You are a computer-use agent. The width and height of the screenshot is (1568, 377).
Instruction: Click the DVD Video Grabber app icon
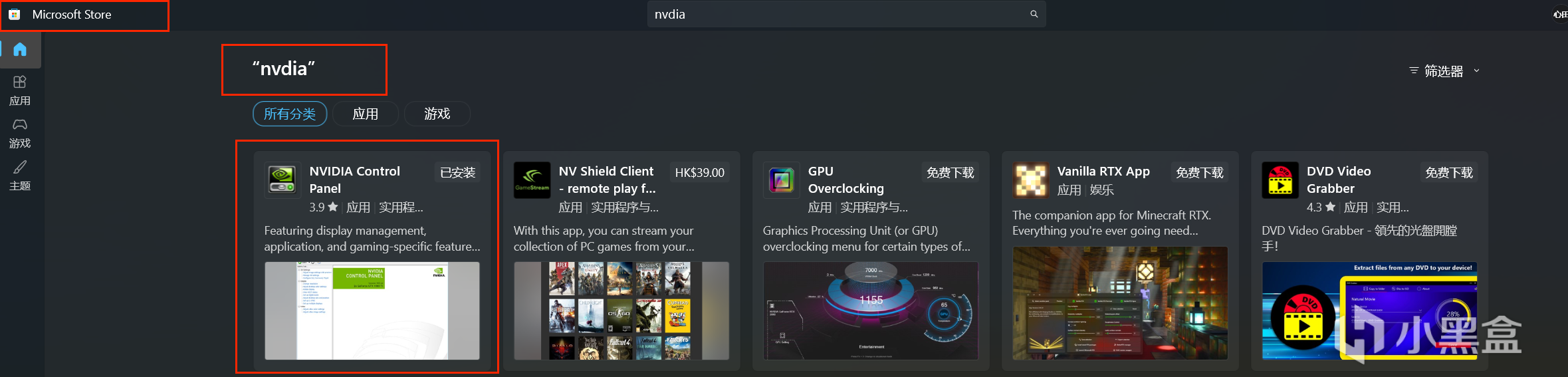pyautogui.click(x=1280, y=180)
